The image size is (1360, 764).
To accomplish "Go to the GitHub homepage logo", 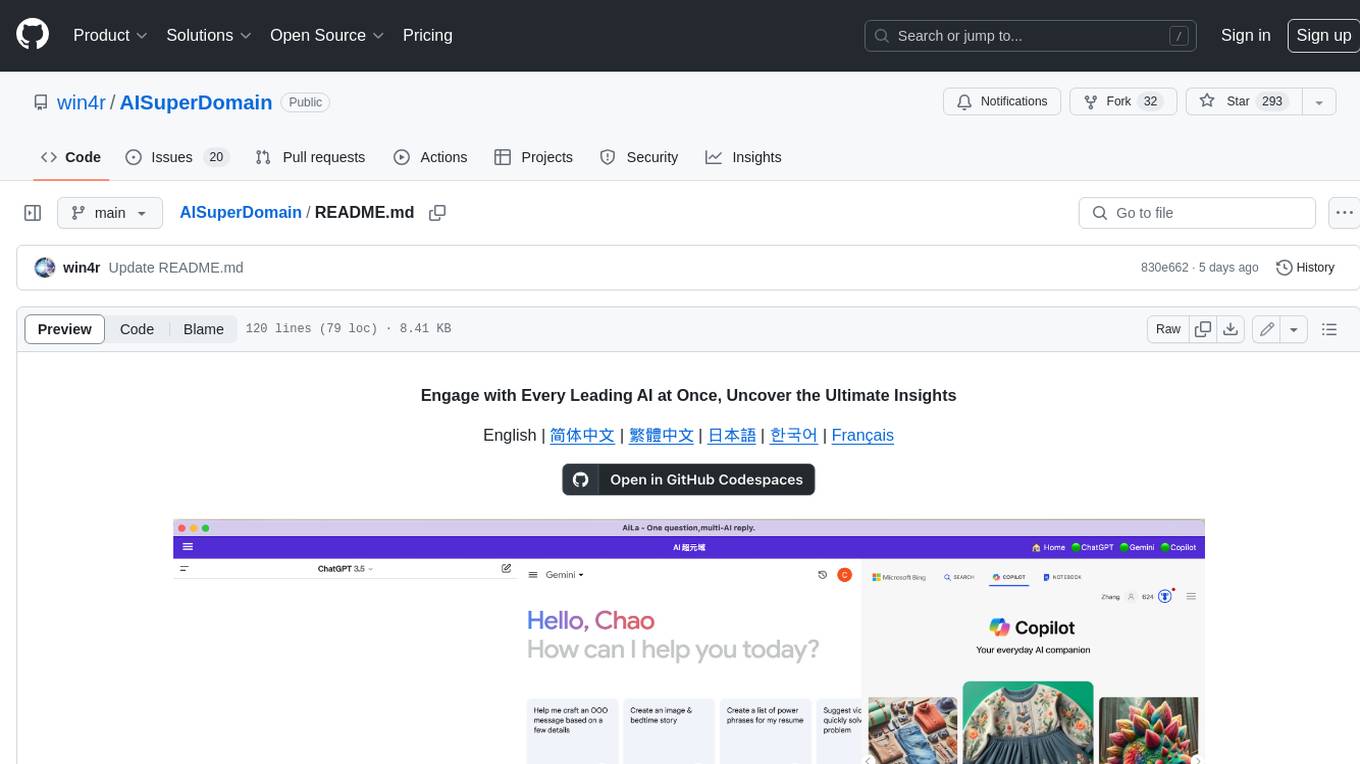I will [x=32, y=35].
